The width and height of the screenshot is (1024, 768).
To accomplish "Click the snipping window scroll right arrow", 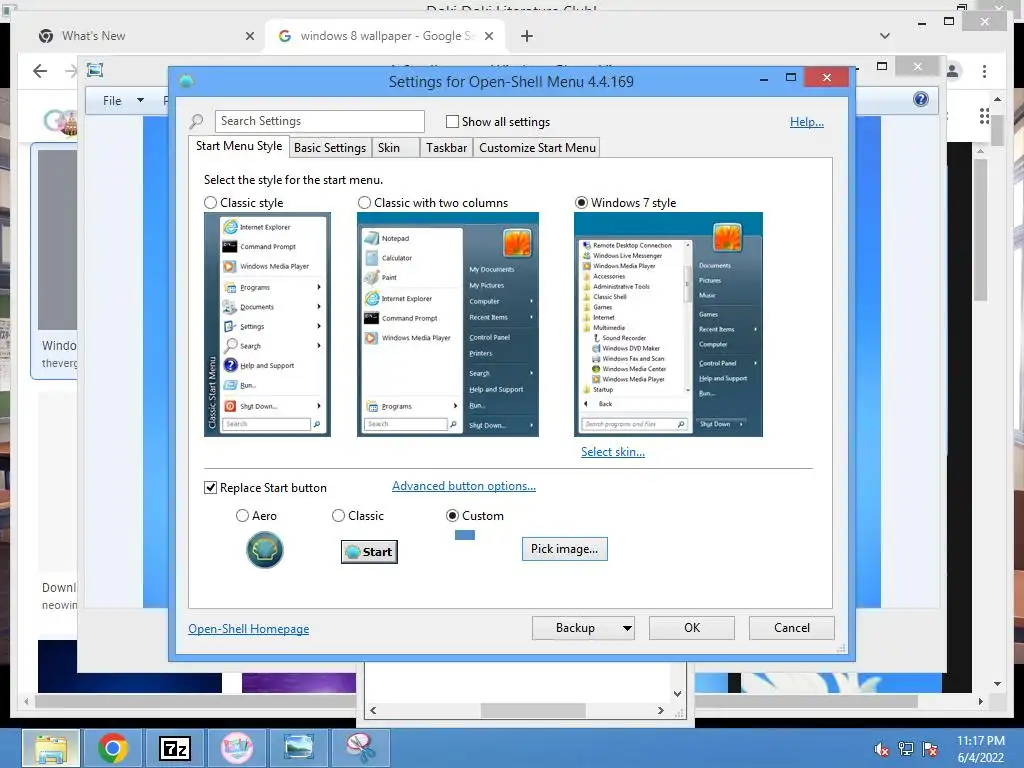I will pyautogui.click(x=660, y=710).
